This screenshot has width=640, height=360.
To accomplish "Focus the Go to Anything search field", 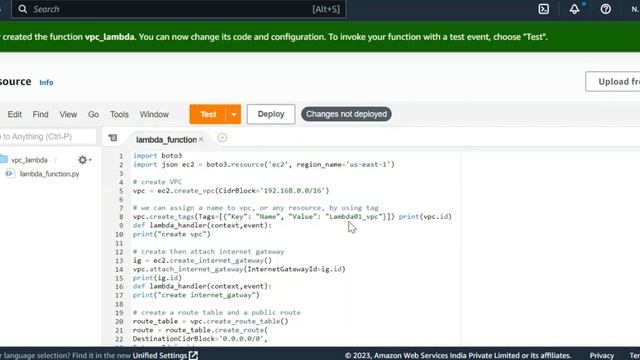I will [x=47, y=136].
